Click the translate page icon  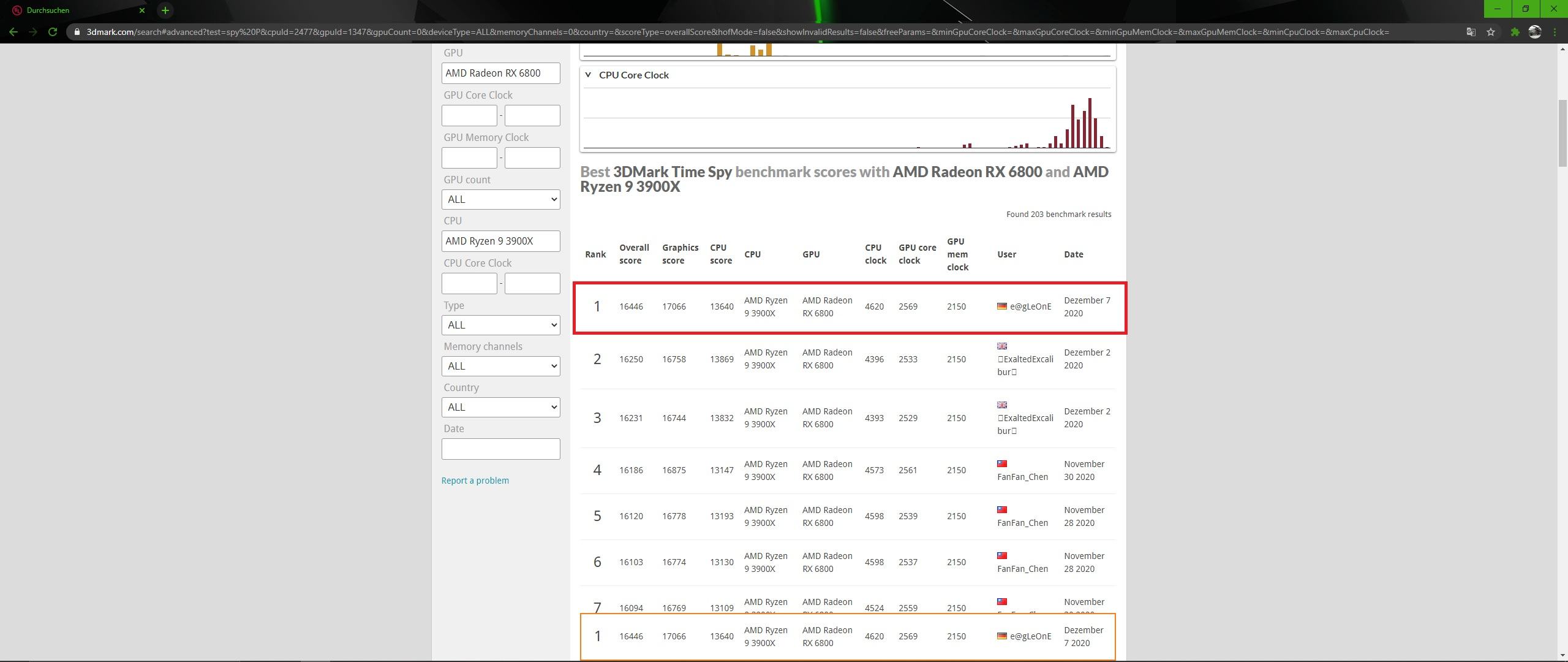tap(1471, 32)
